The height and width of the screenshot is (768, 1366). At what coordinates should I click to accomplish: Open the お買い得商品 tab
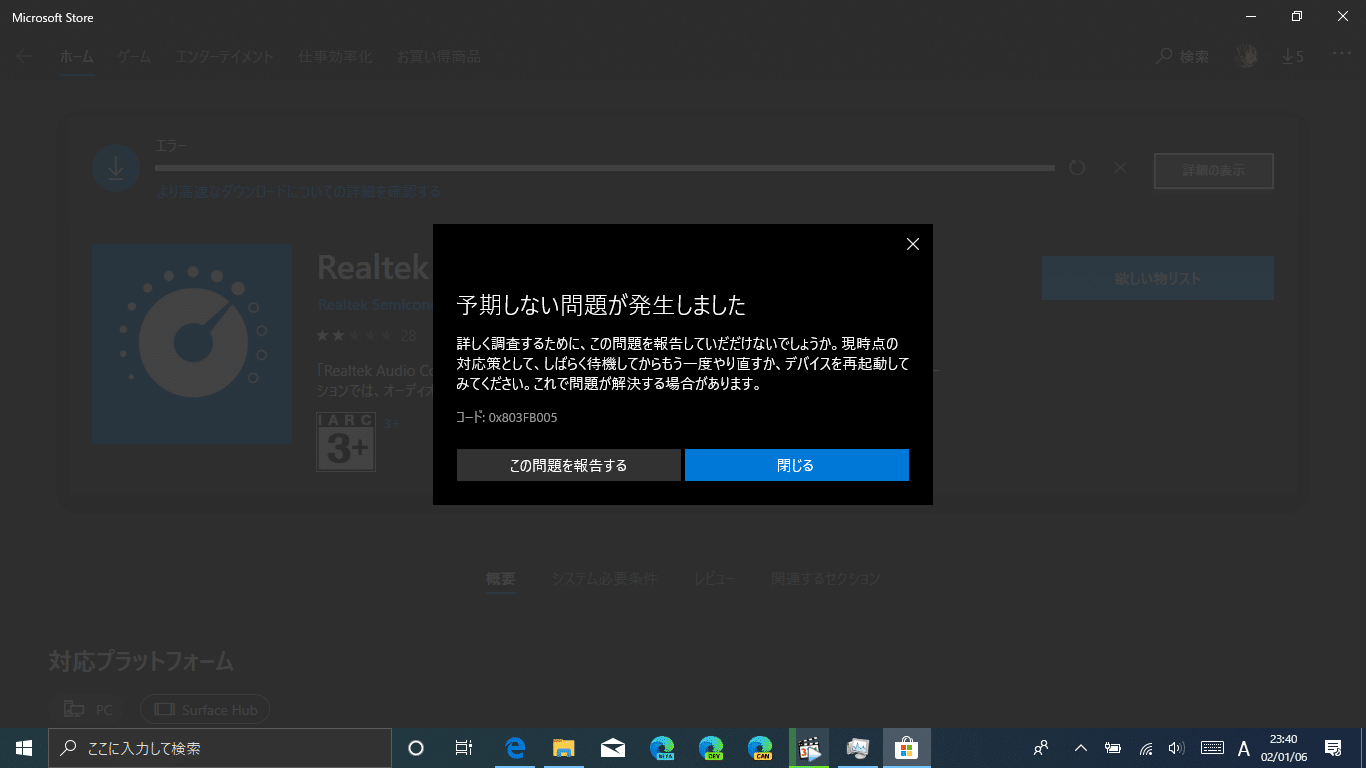[438, 57]
